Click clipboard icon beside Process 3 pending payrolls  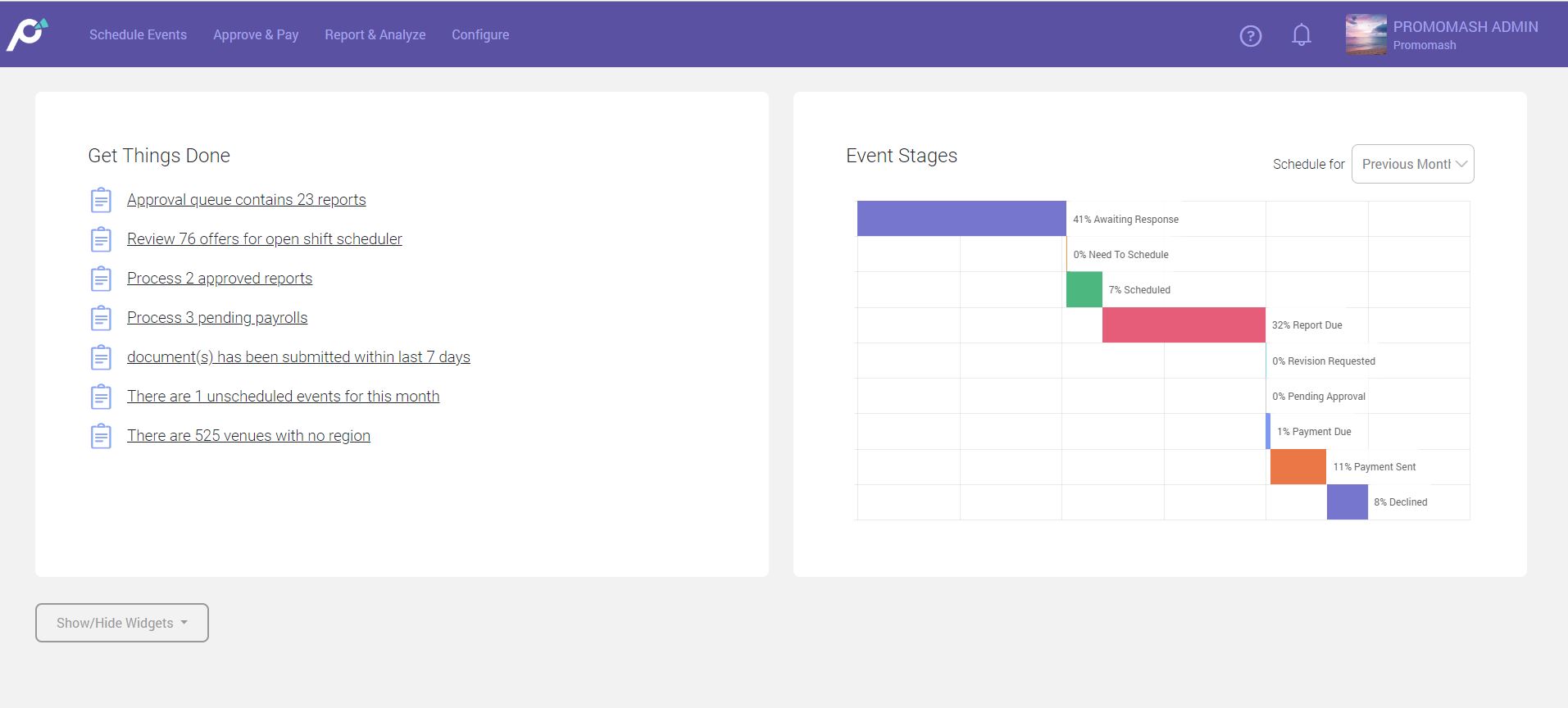point(101,318)
